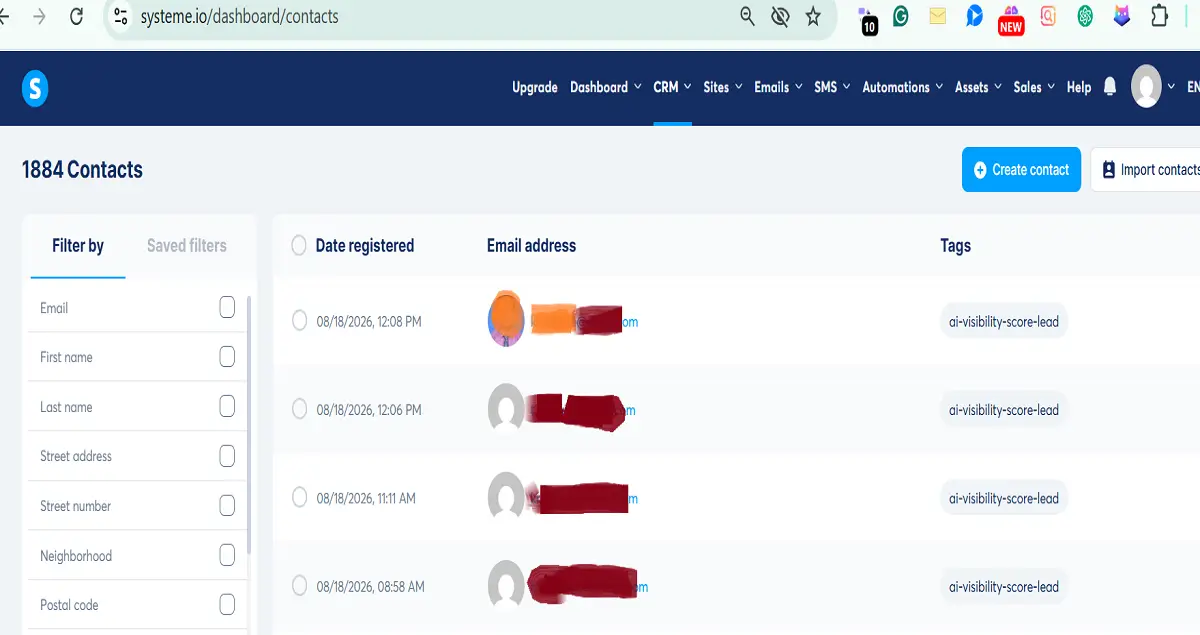This screenshot has width=1200, height=635.
Task: Go forward with browser forward arrow
Action: click(39, 17)
